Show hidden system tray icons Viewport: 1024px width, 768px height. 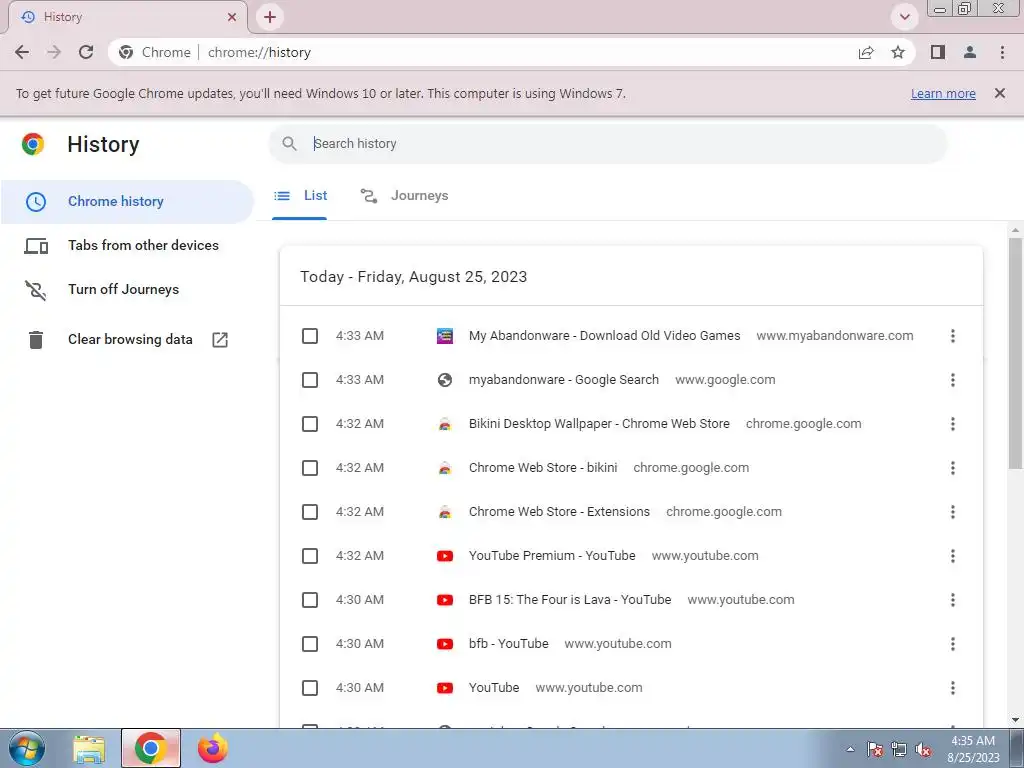(x=850, y=749)
